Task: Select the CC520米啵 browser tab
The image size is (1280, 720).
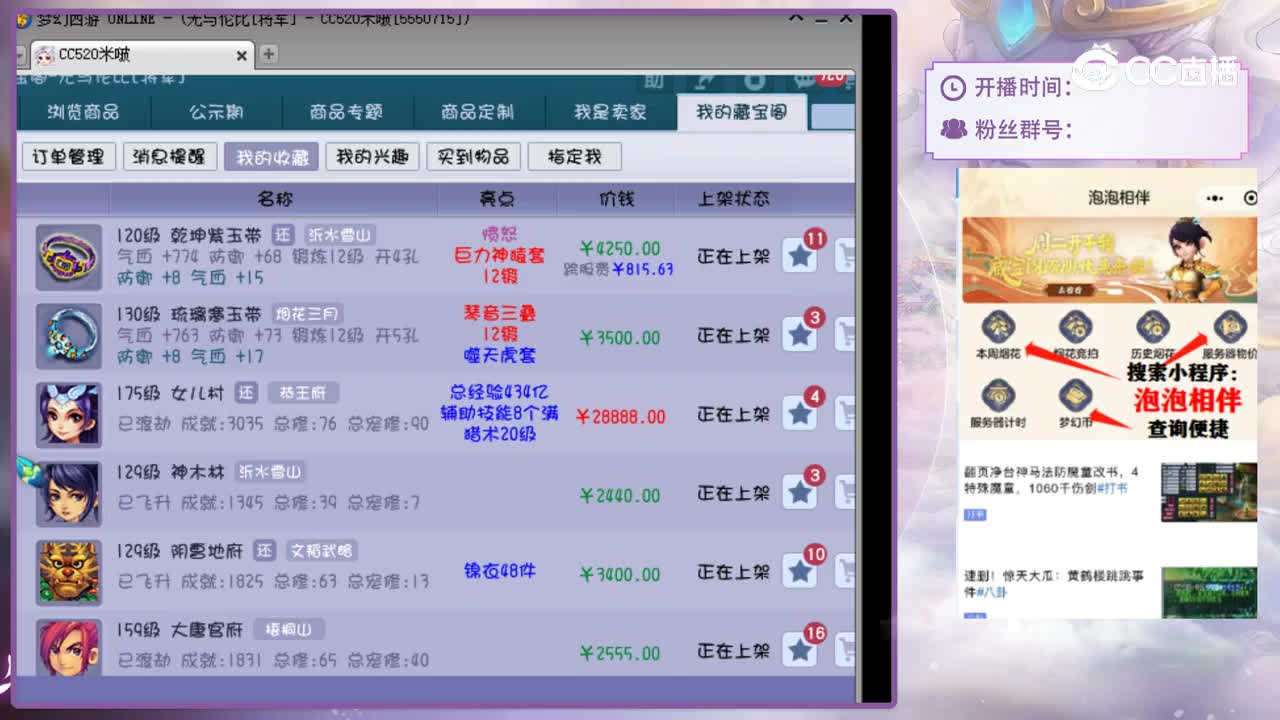Action: 141,55
